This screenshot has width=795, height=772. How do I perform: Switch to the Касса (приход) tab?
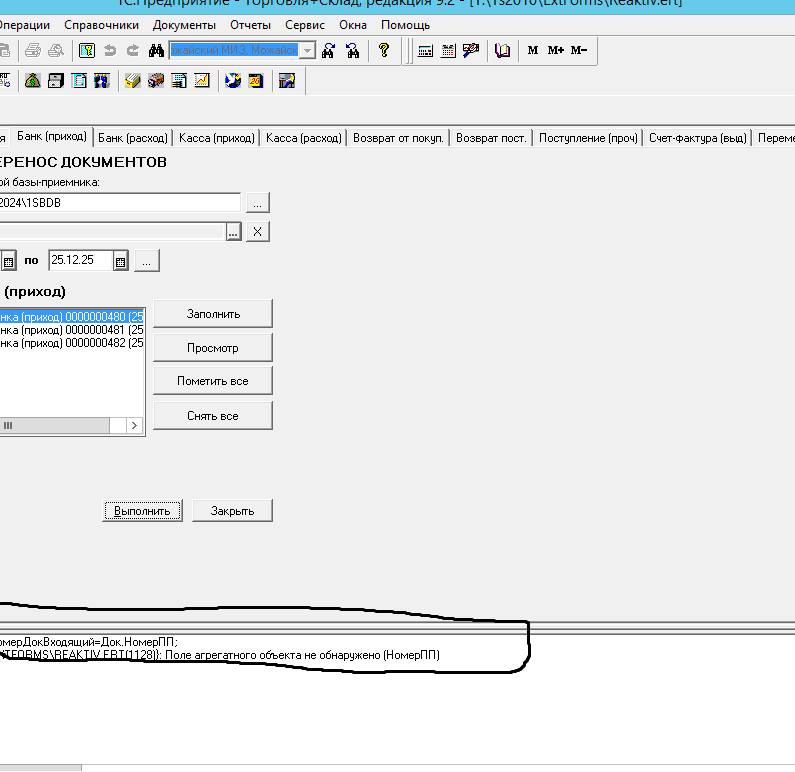[x=216, y=138]
